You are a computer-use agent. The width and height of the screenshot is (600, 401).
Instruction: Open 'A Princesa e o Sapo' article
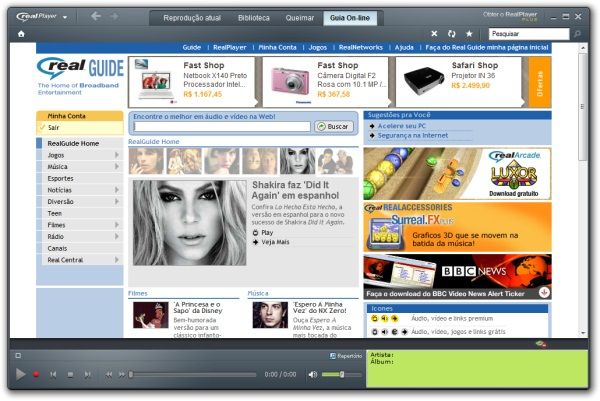(198, 307)
